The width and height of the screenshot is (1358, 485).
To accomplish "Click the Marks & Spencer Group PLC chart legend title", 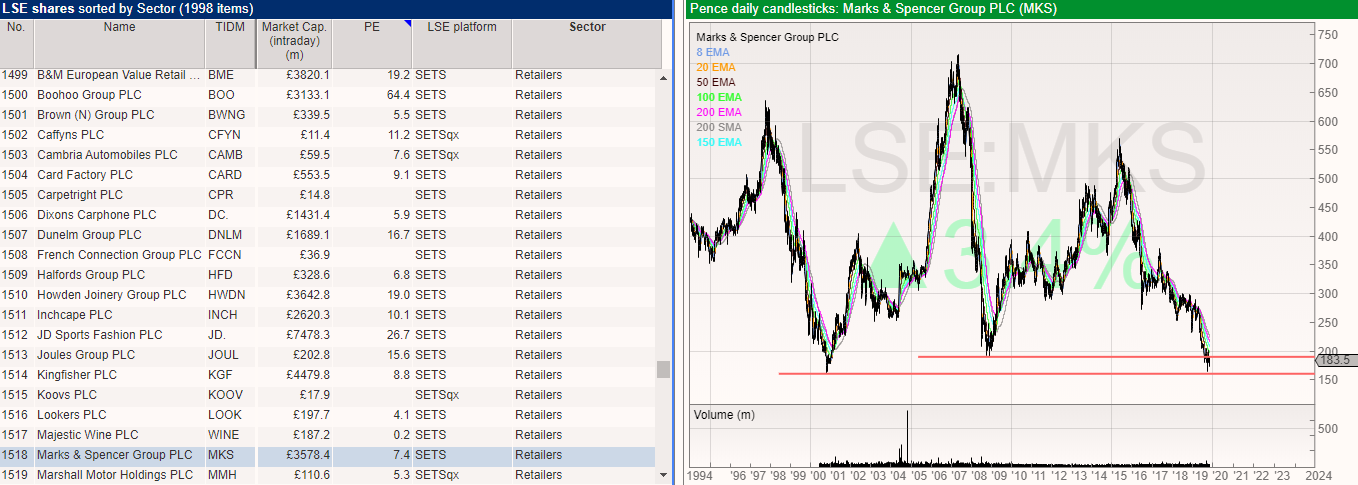I will [x=767, y=37].
